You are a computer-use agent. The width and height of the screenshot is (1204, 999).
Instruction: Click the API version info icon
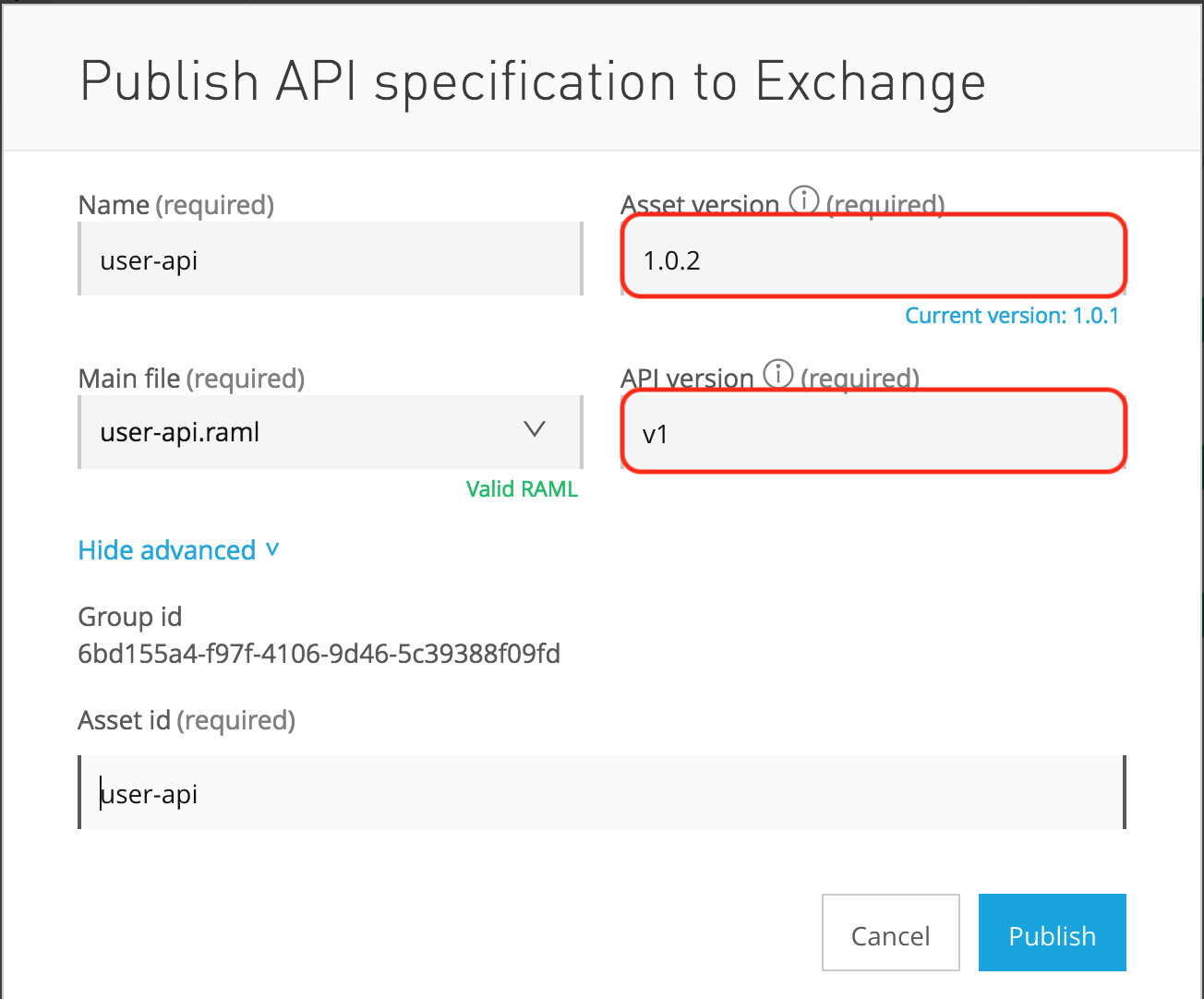[778, 374]
